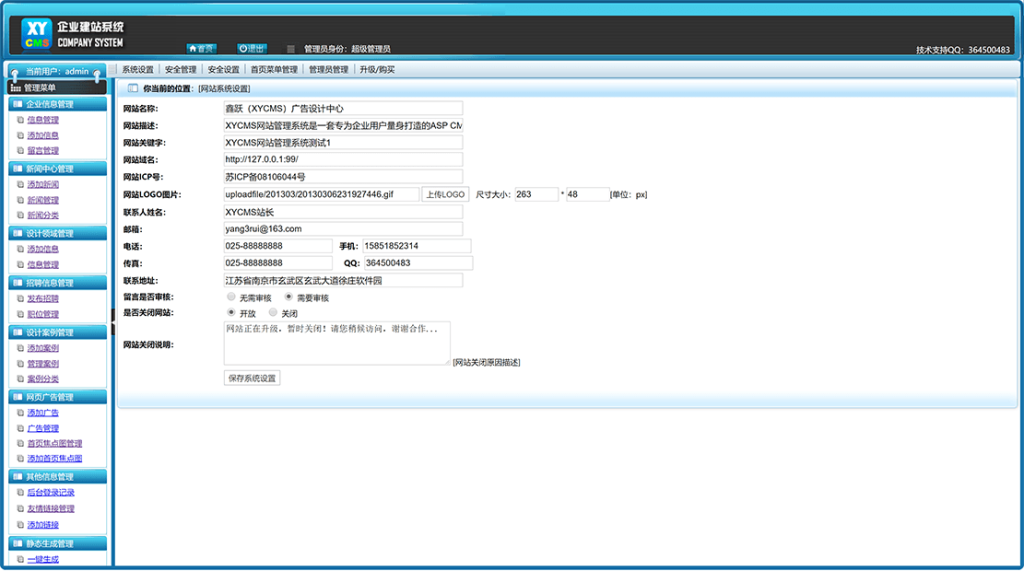Click the page icon beside 后台登录记录
1024x571 pixels.
[20, 493]
